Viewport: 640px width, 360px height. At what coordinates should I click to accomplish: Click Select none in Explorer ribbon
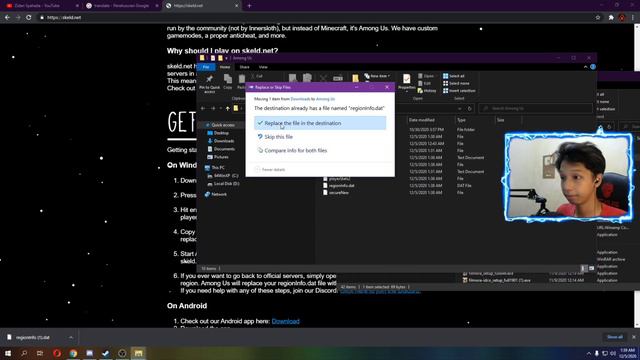[x=456, y=83]
